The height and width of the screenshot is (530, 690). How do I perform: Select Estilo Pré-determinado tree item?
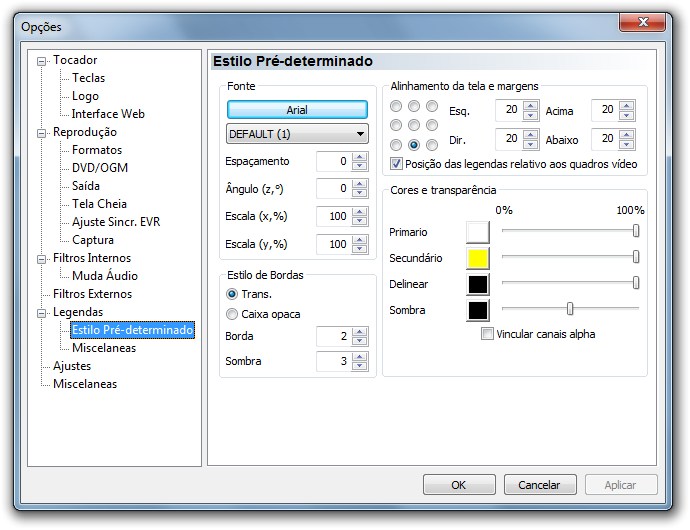(x=132, y=330)
